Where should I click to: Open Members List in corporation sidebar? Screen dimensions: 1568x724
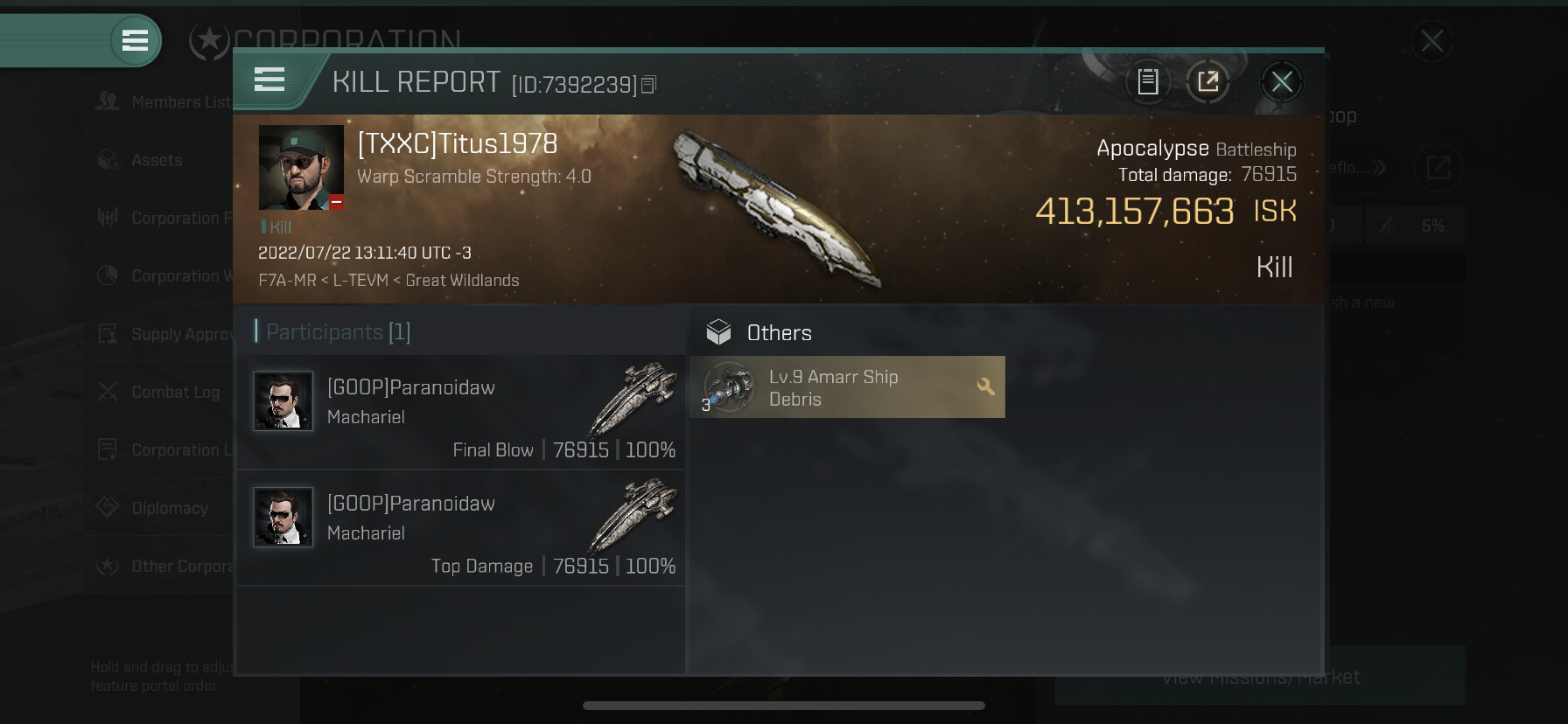click(162, 101)
